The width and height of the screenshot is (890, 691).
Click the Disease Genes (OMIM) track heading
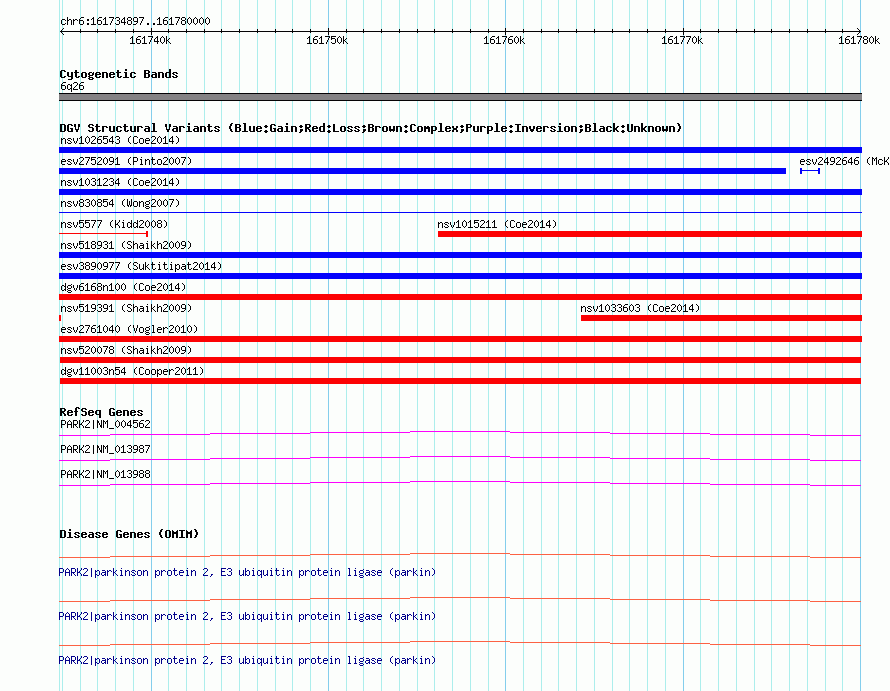point(129,534)
